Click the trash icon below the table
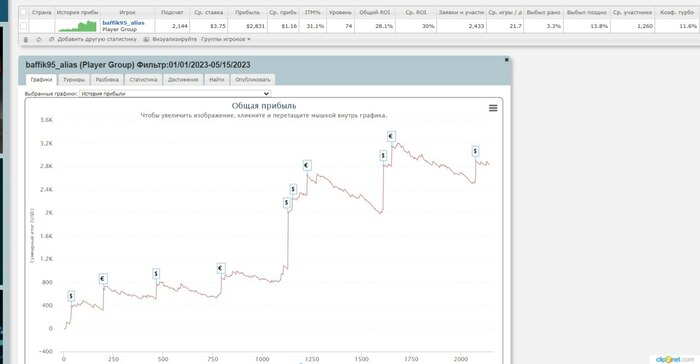Viewport: 700px width, 364px height. (26, 40)
